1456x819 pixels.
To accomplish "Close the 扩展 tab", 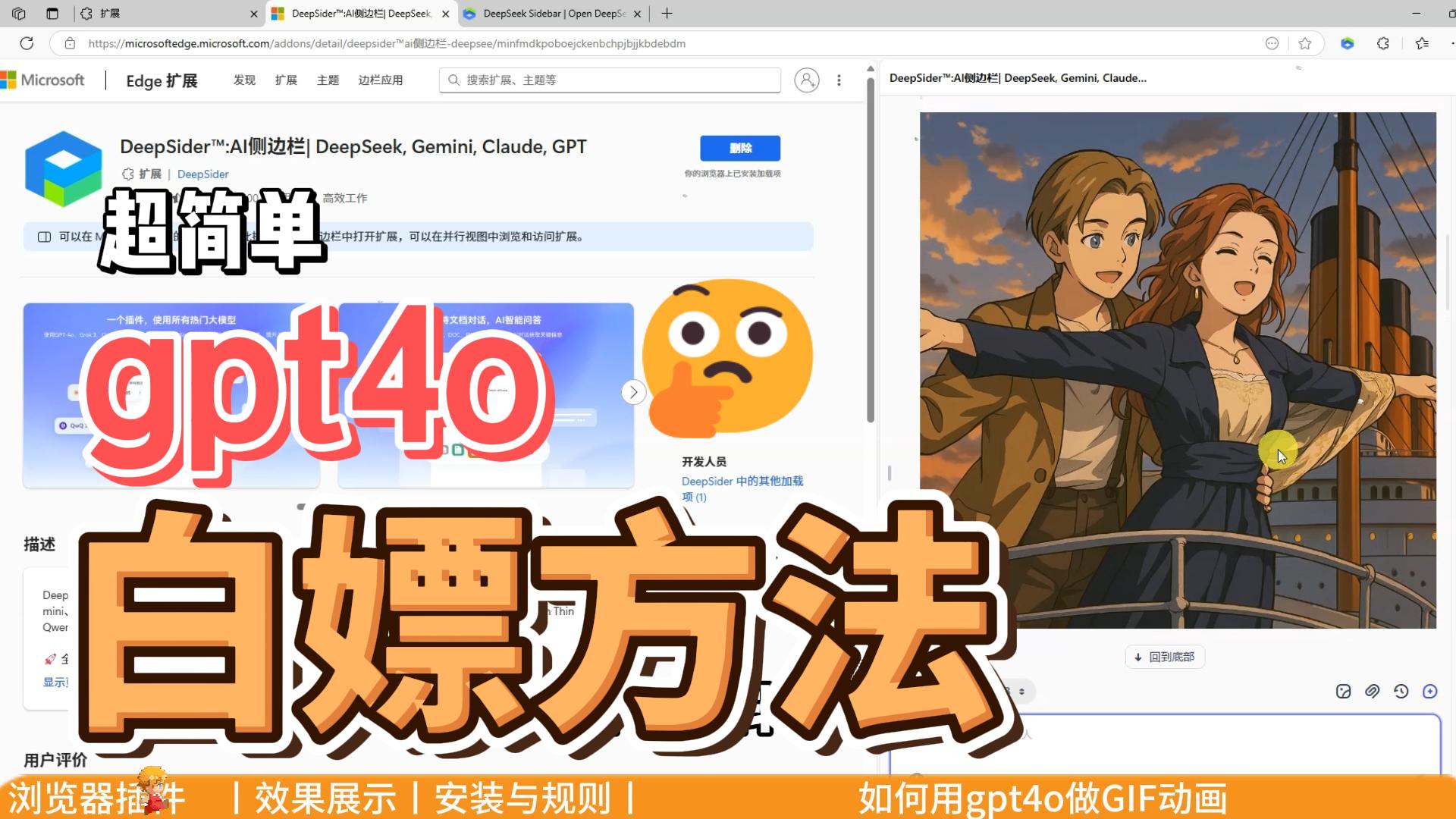I will (x=253, y=14).
